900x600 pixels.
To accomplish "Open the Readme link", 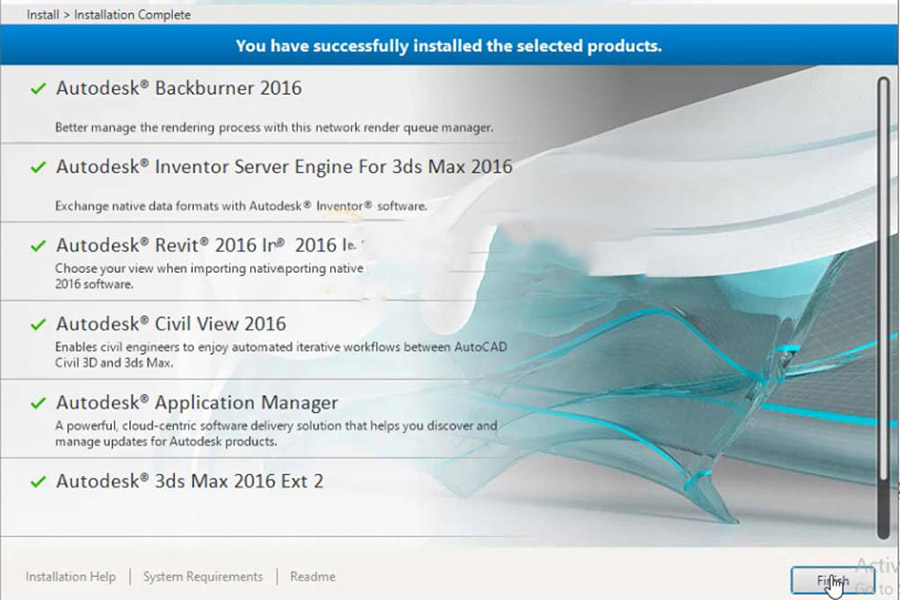I will (313, 576).
